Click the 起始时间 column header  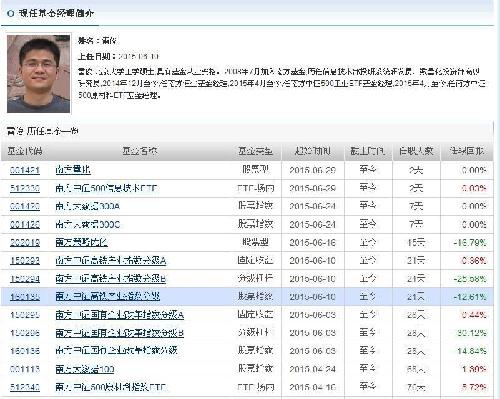(x=313, y=151)
